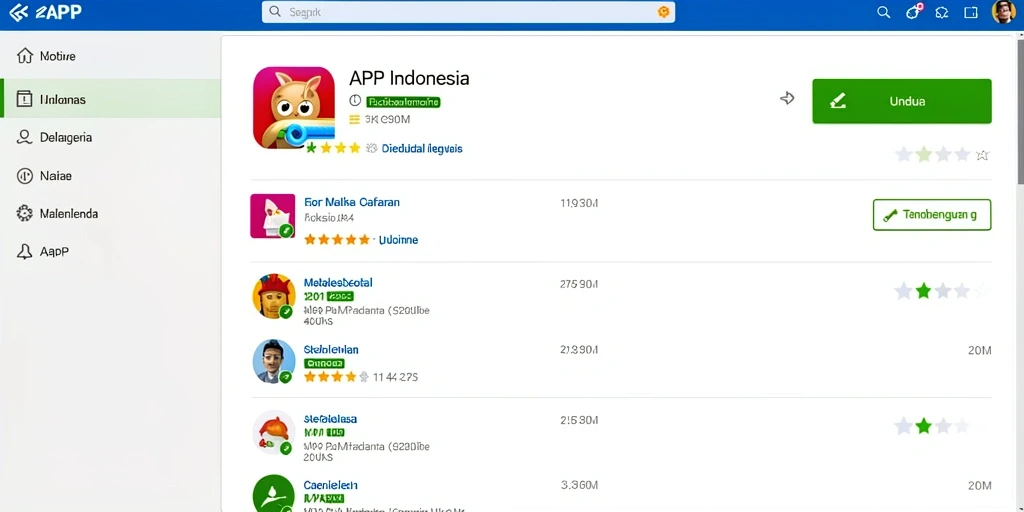Set star rating on Stefalelasa row
This screenshot has width=1024, height=512.
[932, 426]
